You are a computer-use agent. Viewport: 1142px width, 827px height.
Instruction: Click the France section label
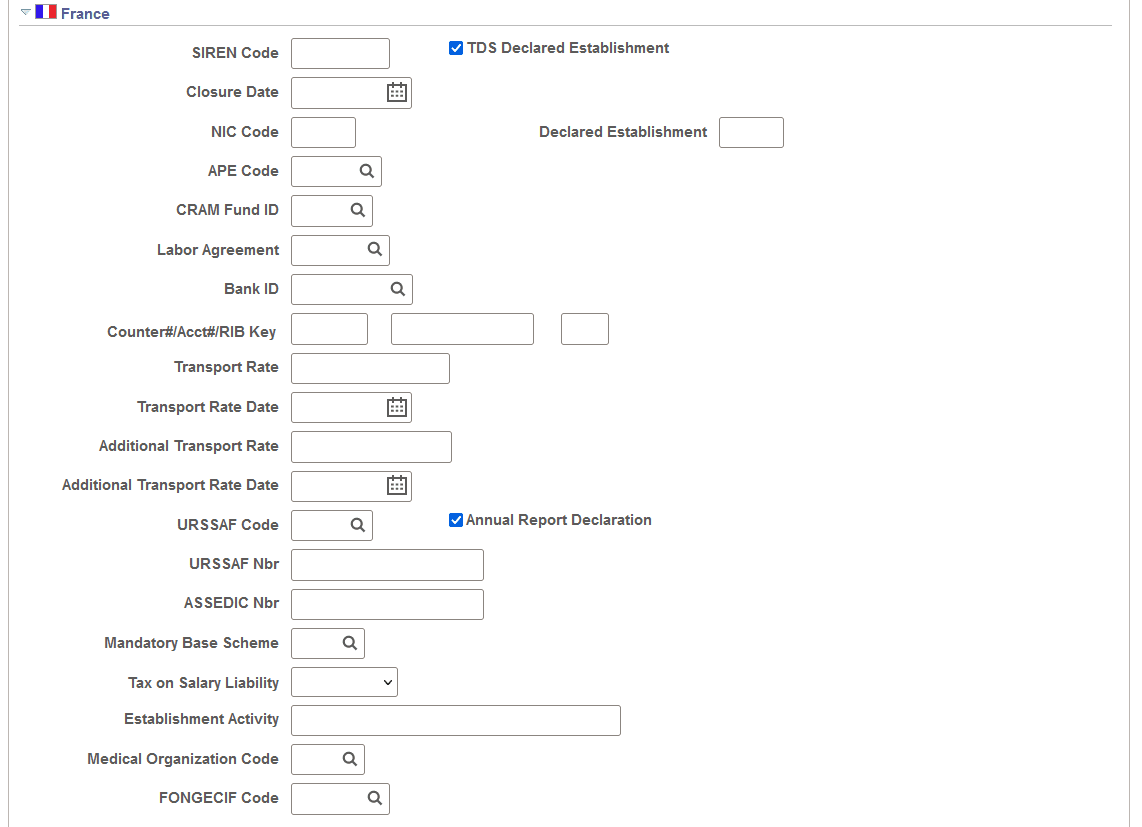click(x=83, y=13)
